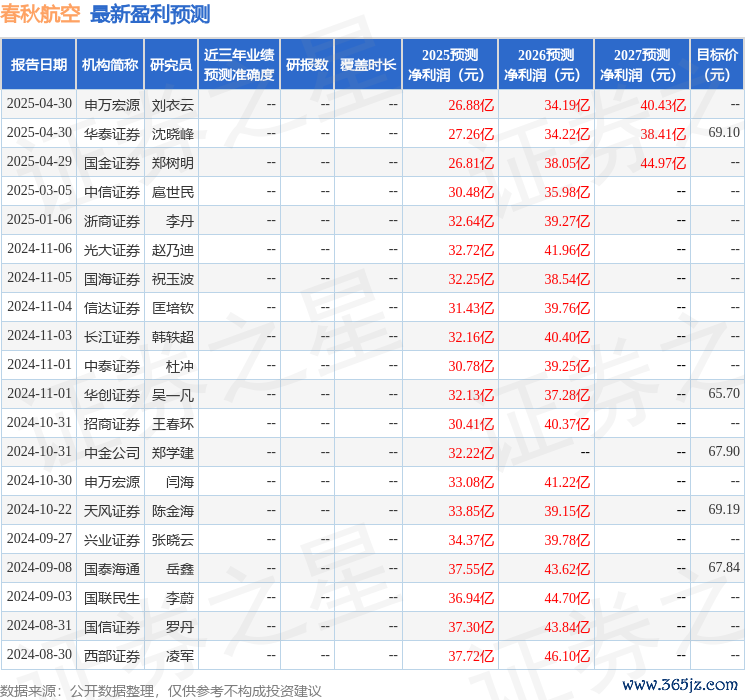Click the 44.70亿 forecast value
Screen dimensions: 745x700
567,598
